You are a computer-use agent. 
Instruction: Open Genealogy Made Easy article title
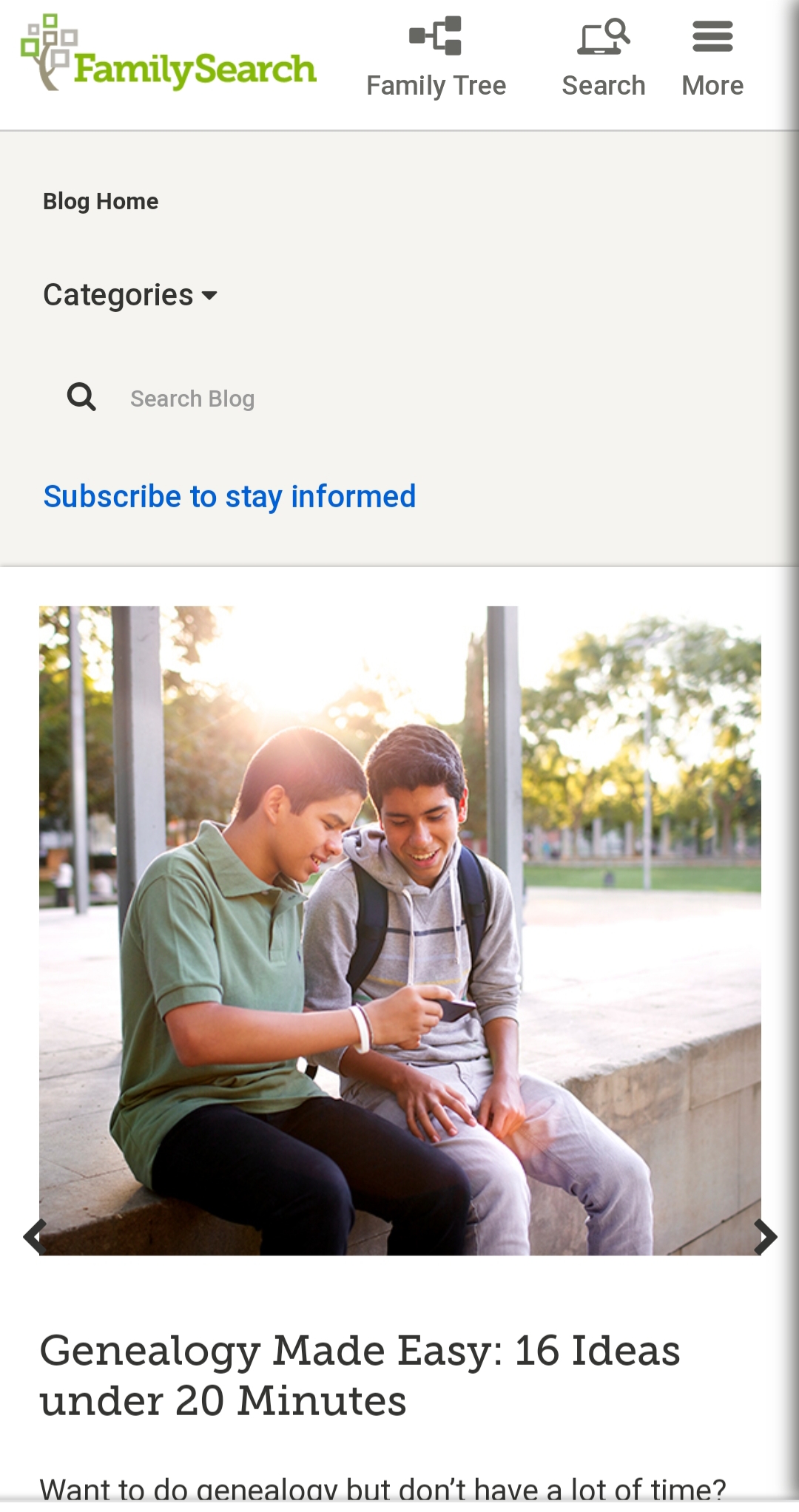click(360, 1375)
